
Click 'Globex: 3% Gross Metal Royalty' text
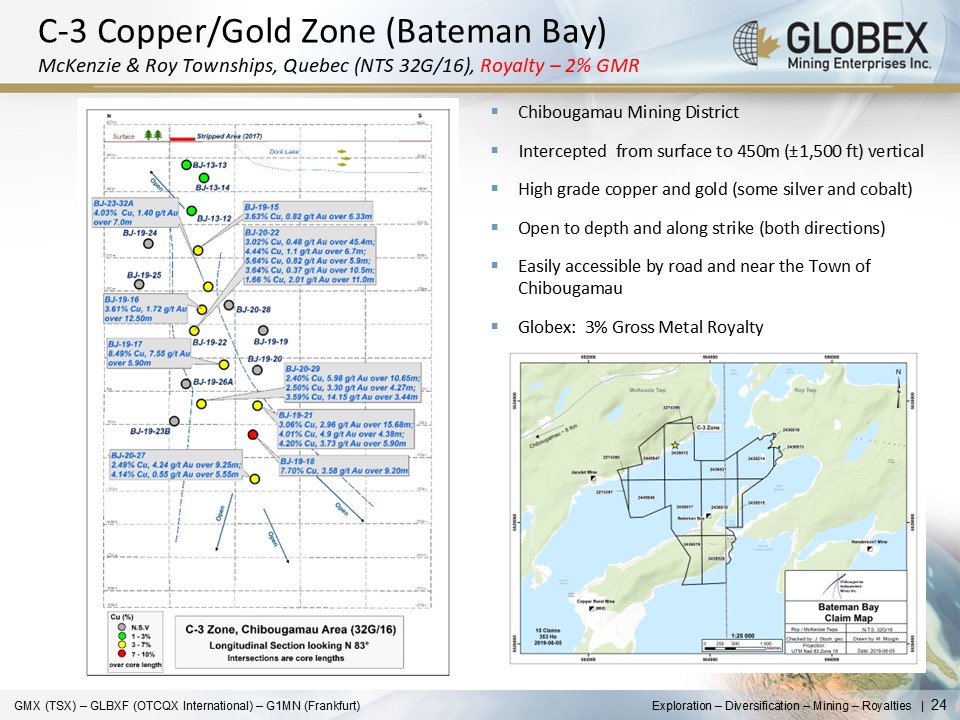(640, 327)
